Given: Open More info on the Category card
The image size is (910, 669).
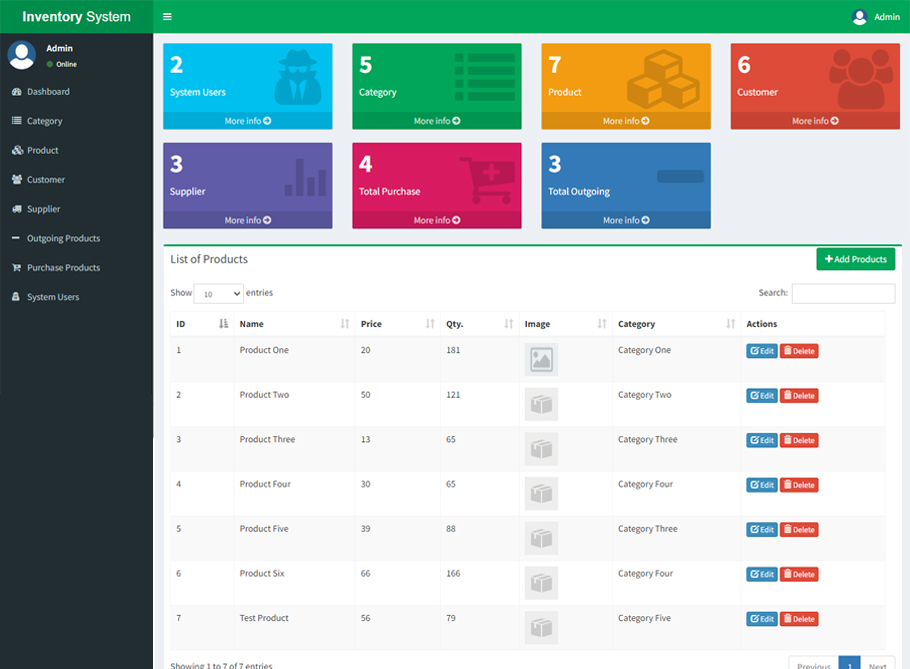Looking at the screenshot, I should pos(436,121).
